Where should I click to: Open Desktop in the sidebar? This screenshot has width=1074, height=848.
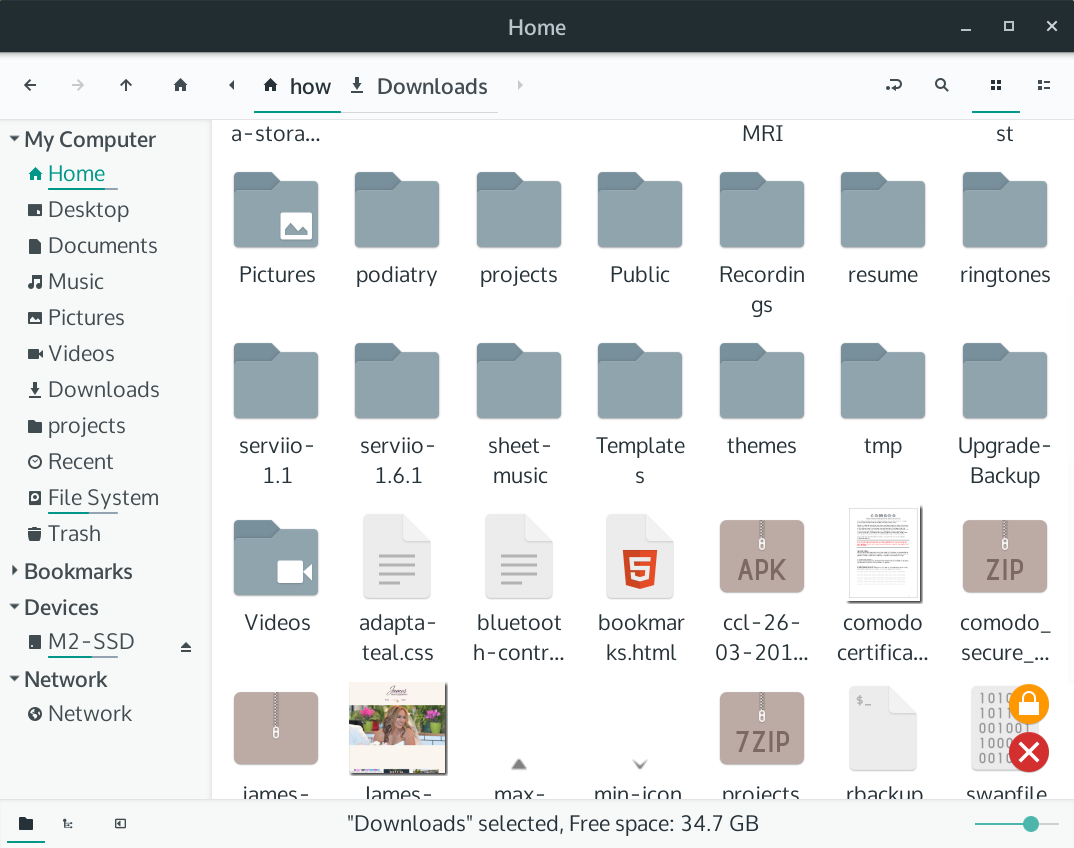[79, 210]
